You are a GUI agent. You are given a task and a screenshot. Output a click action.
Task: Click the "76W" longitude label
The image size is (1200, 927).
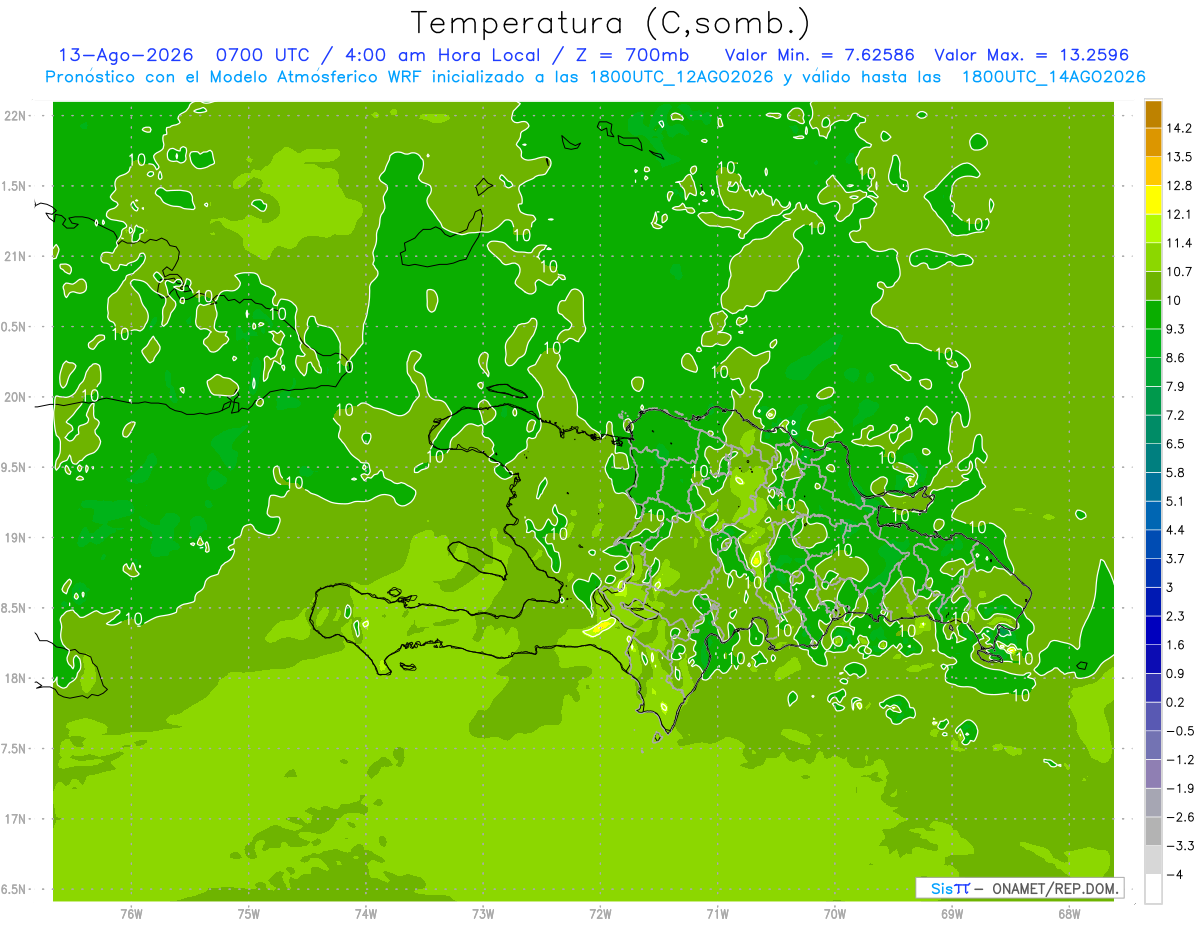point(131,914)
